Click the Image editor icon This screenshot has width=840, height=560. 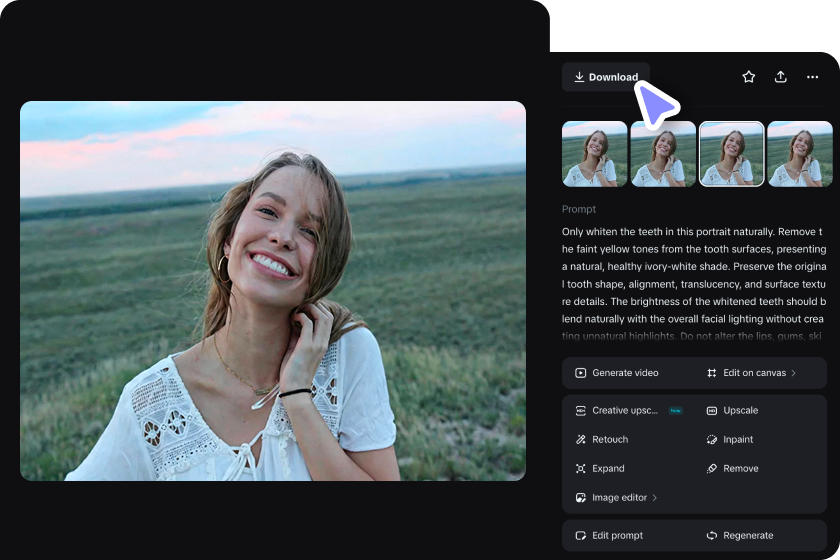(580, 498)
